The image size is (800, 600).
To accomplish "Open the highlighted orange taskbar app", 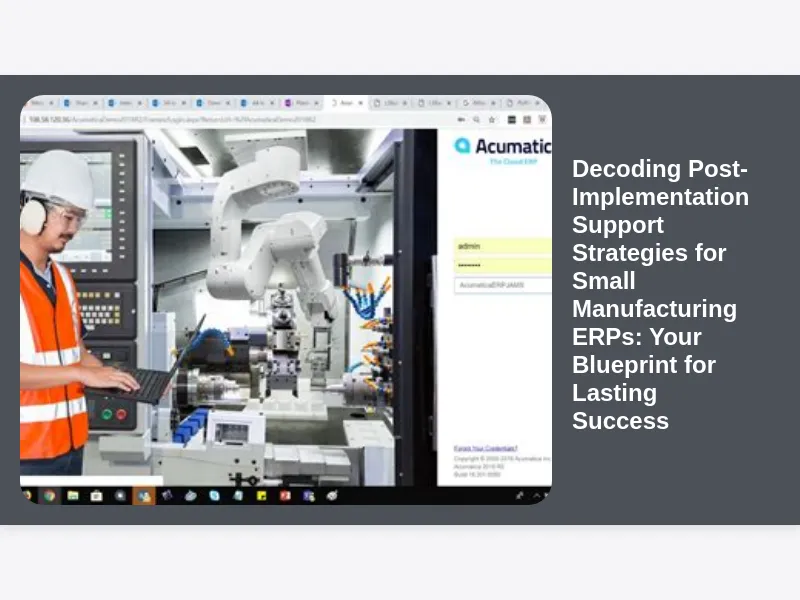I will point(144,495).
